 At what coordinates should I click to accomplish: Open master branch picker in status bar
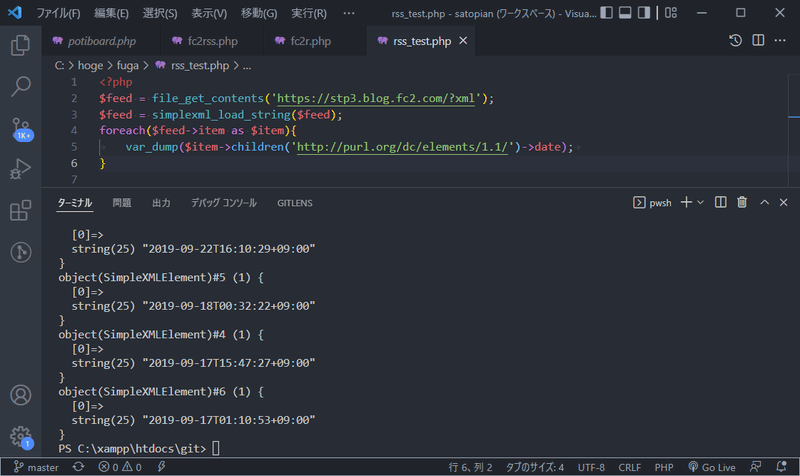pyautogui.click(x=36, y=467)
